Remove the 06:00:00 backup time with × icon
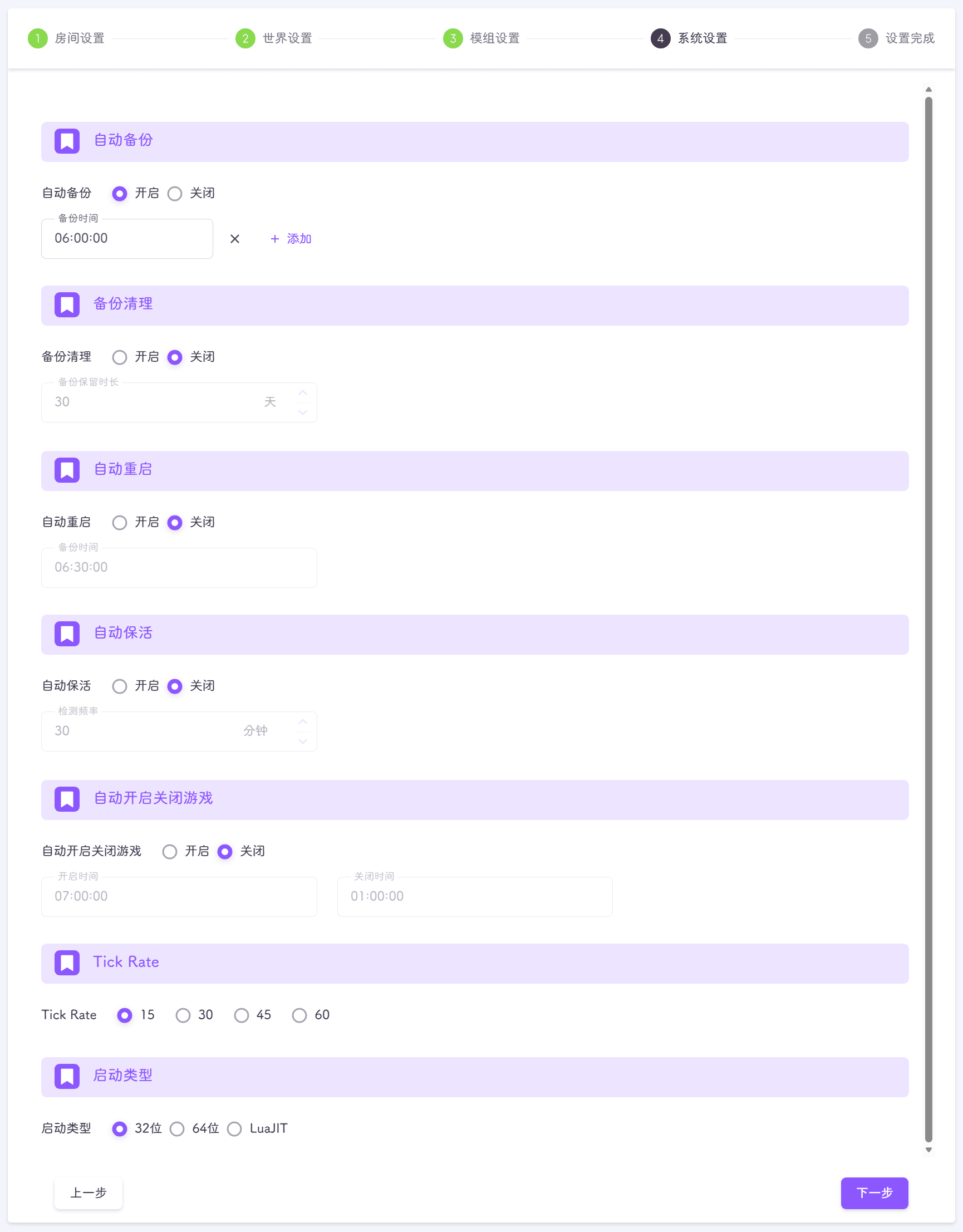Screen dimensions: 963x1232 tap(235, 239)
